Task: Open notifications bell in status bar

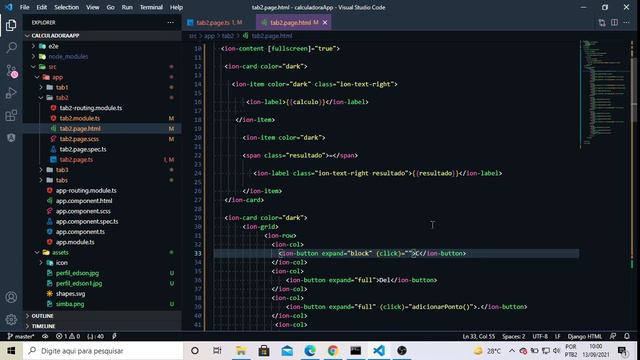Action: [627, 336]
